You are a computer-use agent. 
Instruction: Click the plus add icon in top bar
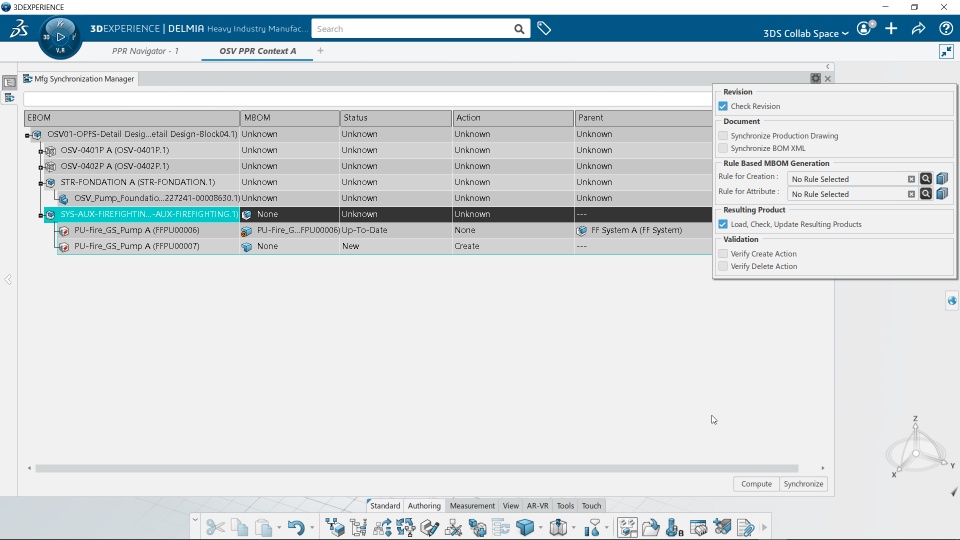click(891, 28)
